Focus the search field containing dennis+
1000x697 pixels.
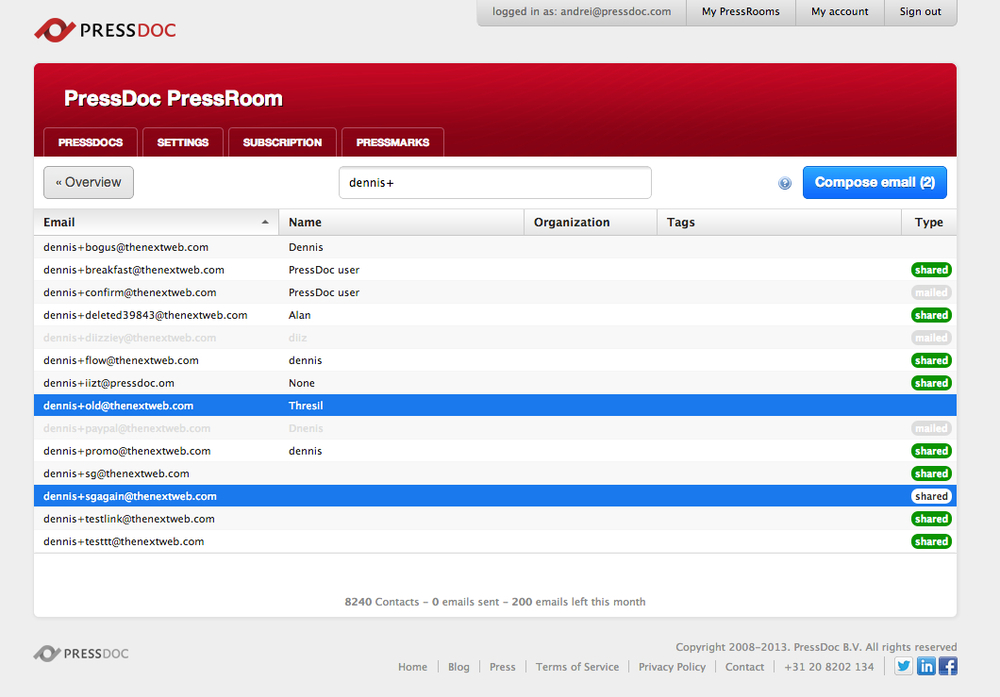495,183
